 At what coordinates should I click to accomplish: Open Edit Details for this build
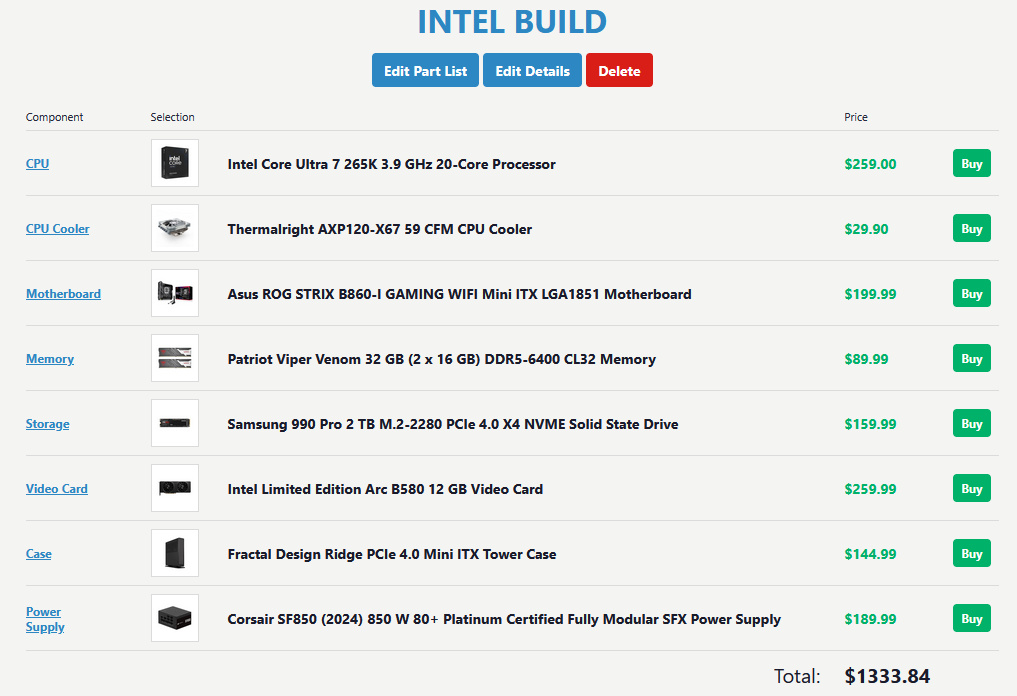[x=532, y=70]
